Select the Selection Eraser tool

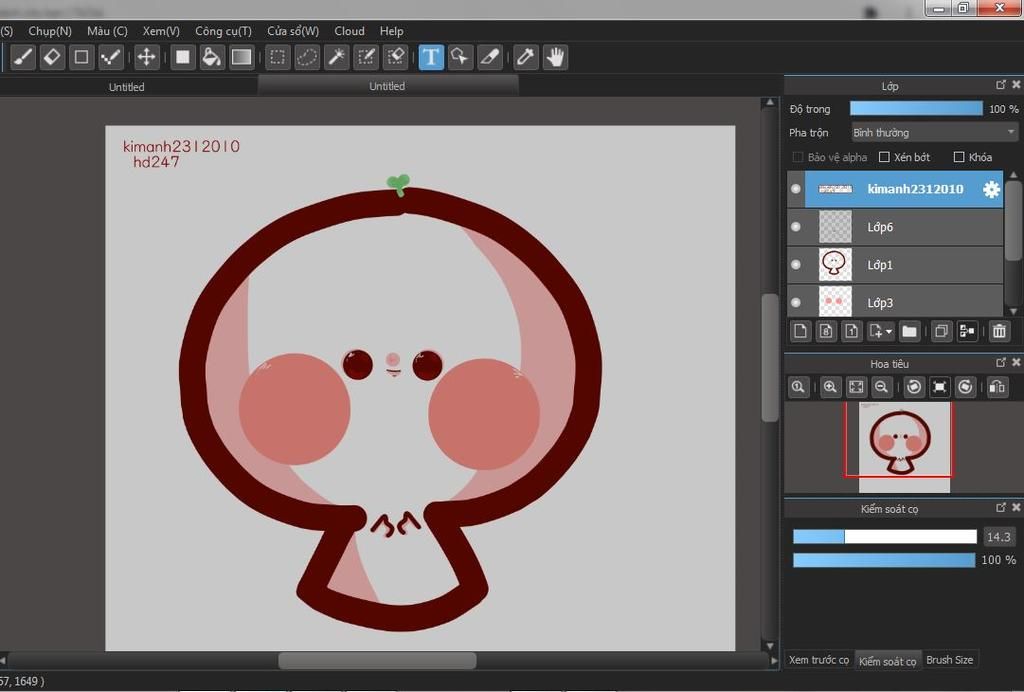[x=396, y=57]
